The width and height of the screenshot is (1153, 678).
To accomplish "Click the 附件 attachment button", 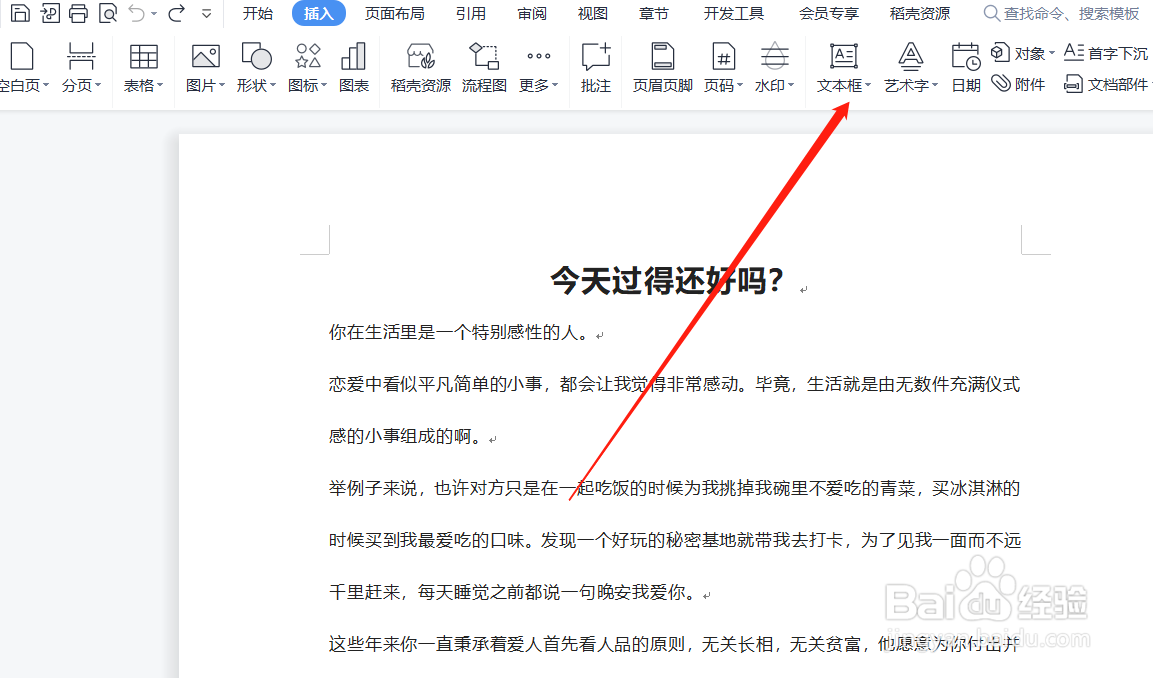I will coord(1018,85).
